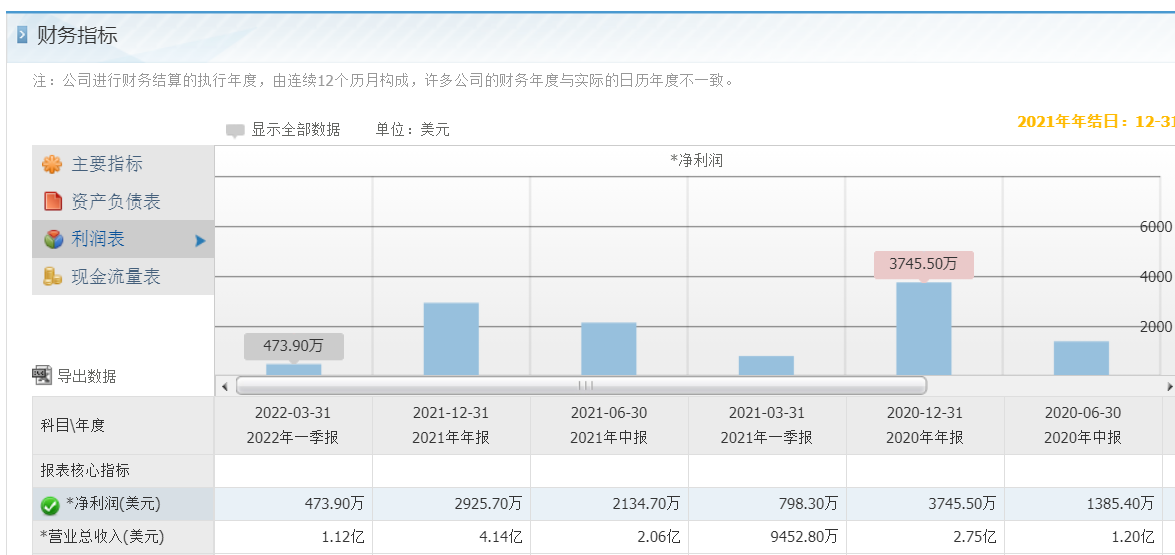
Task: Click the 单位：美元 unit label
Action: pos(412,130)
